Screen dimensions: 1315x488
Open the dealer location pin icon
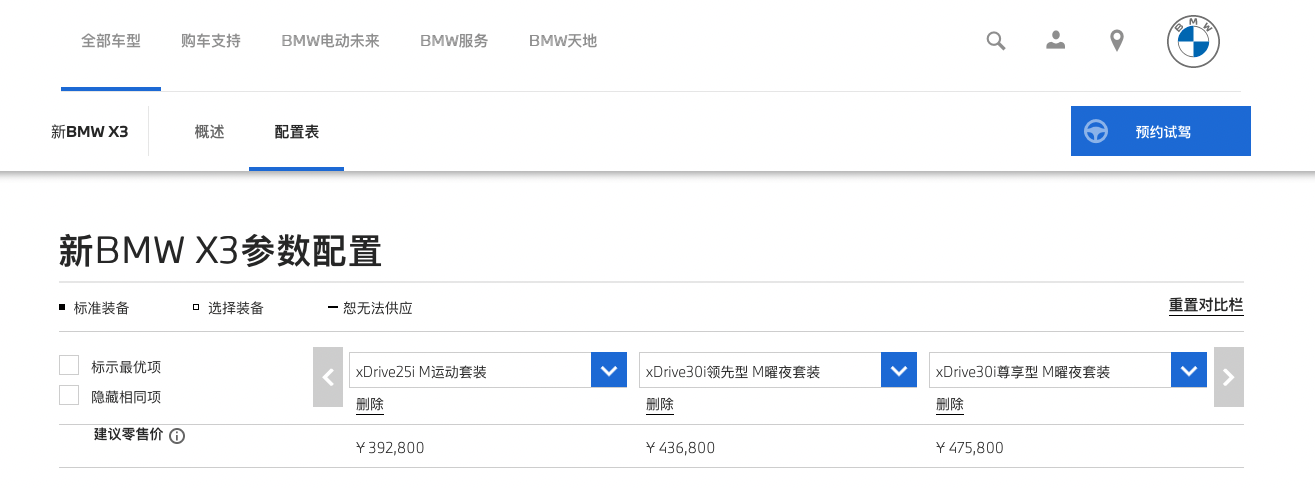coord(1117,41)
